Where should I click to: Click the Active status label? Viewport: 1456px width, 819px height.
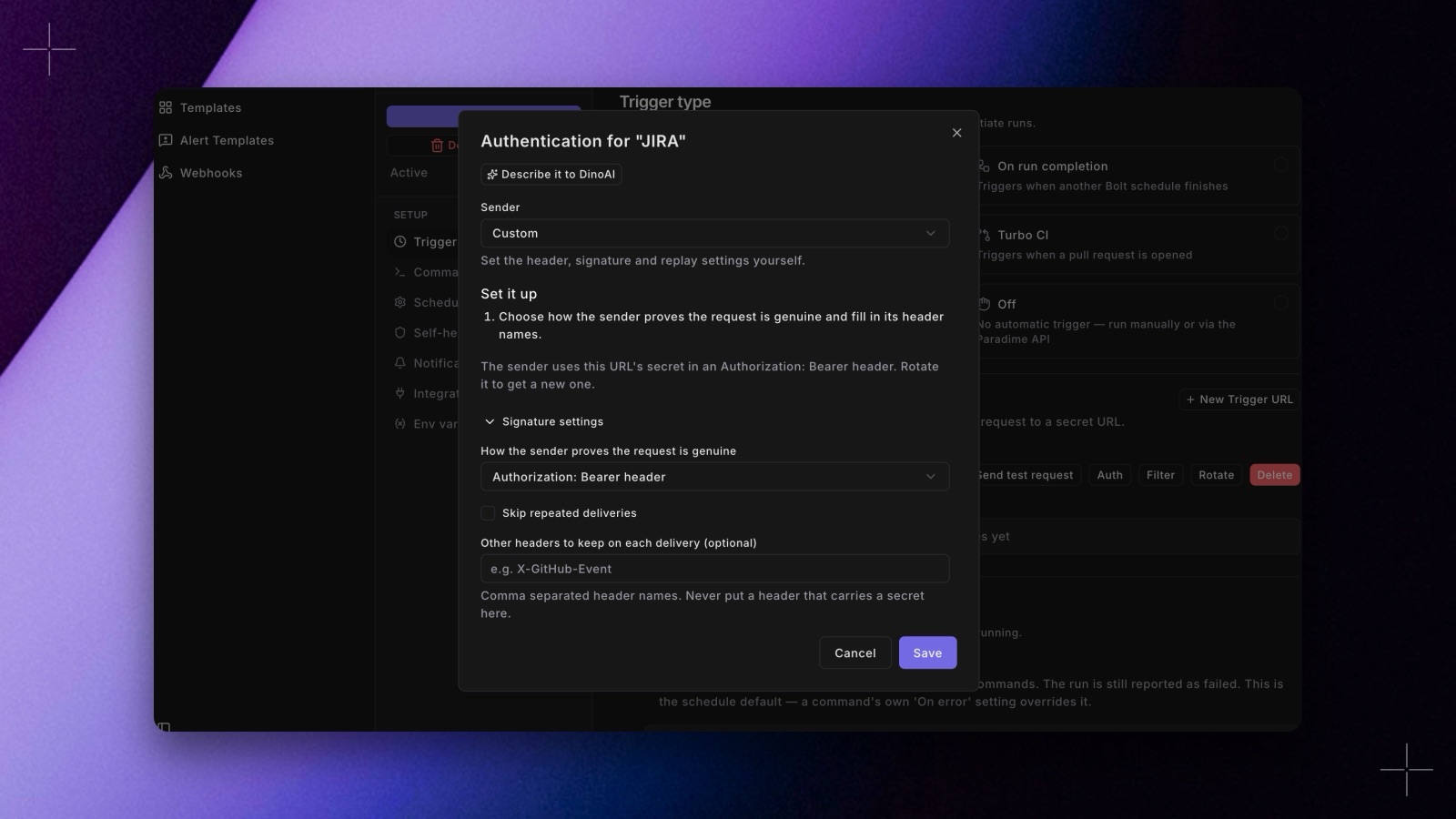[409, 173]
